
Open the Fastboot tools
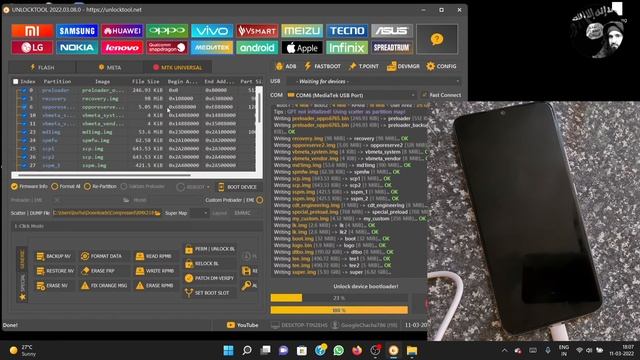coord(322,66)
